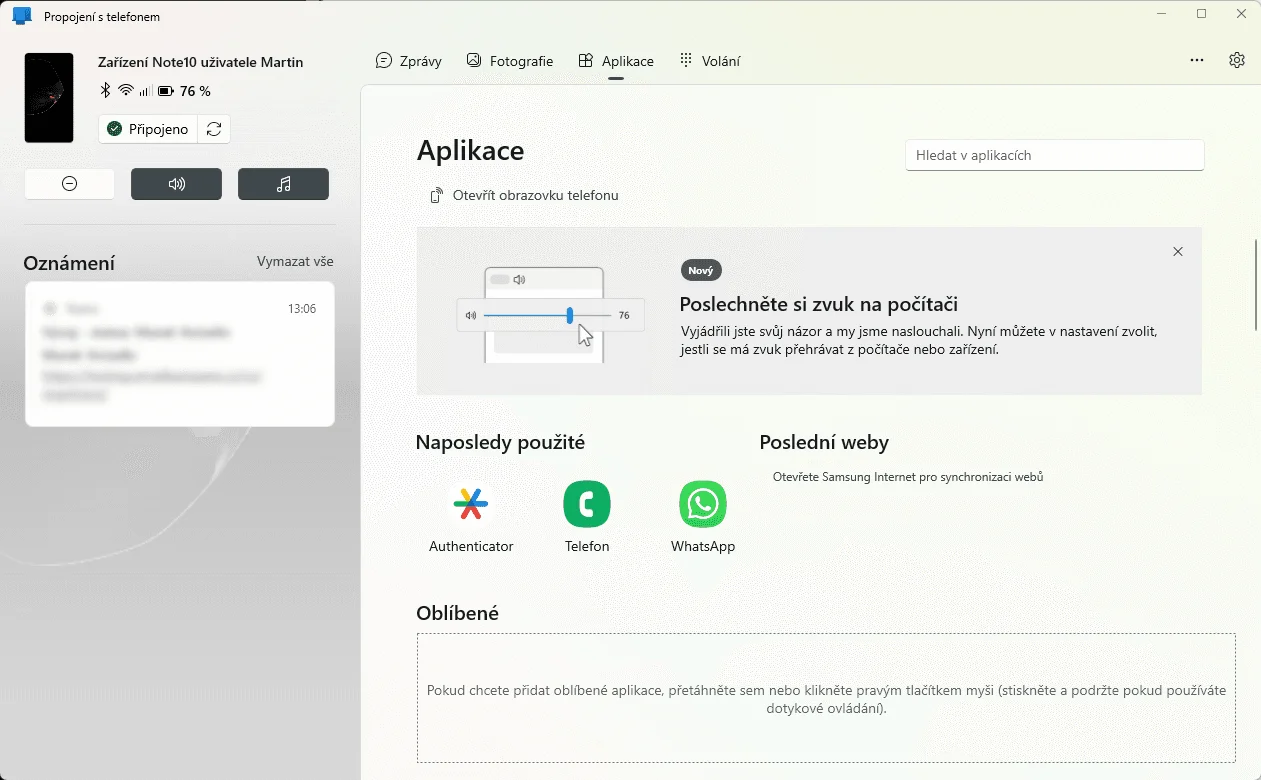Click Otevřít obrazovku telefonu link

524,195
